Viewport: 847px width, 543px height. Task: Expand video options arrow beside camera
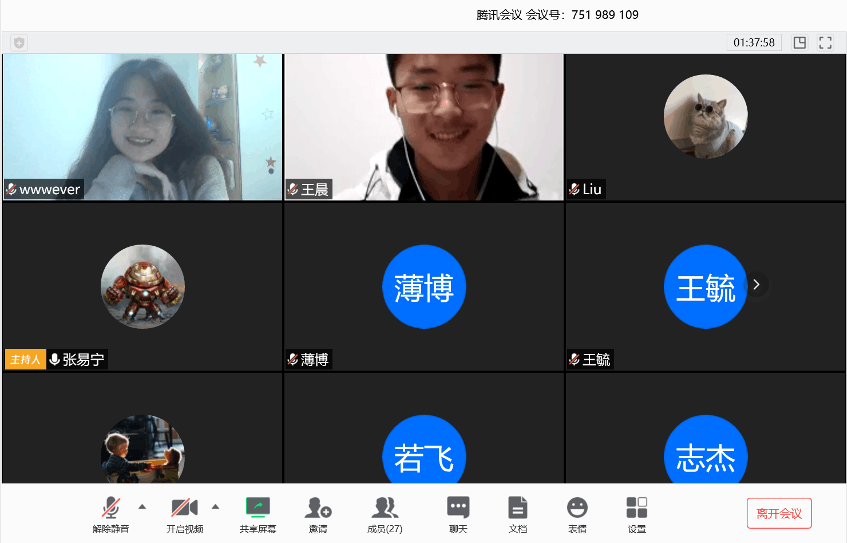tap(215, 506)
